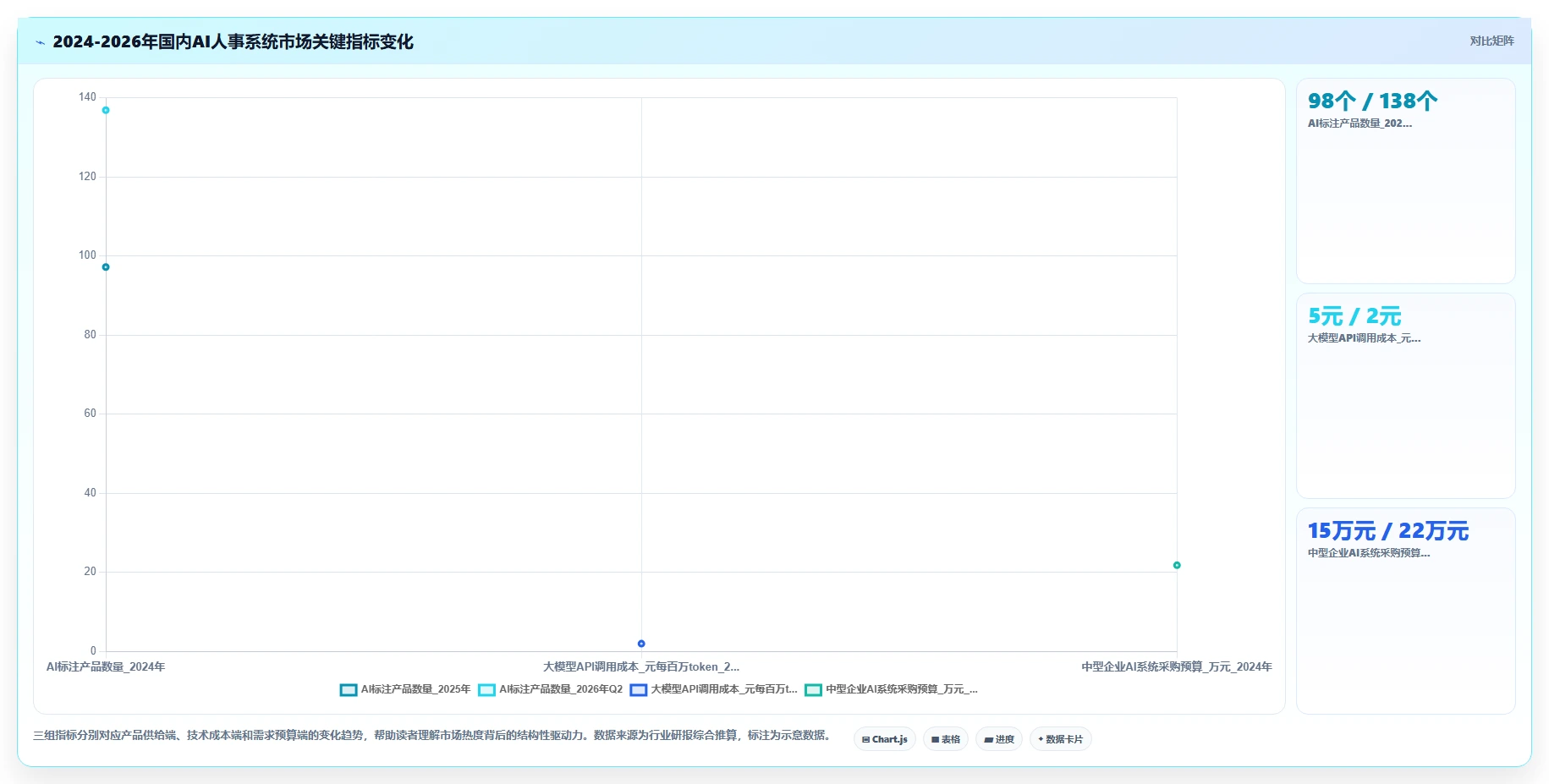Click the 数据卡片 sparkle icon

tap(1041, 739)
